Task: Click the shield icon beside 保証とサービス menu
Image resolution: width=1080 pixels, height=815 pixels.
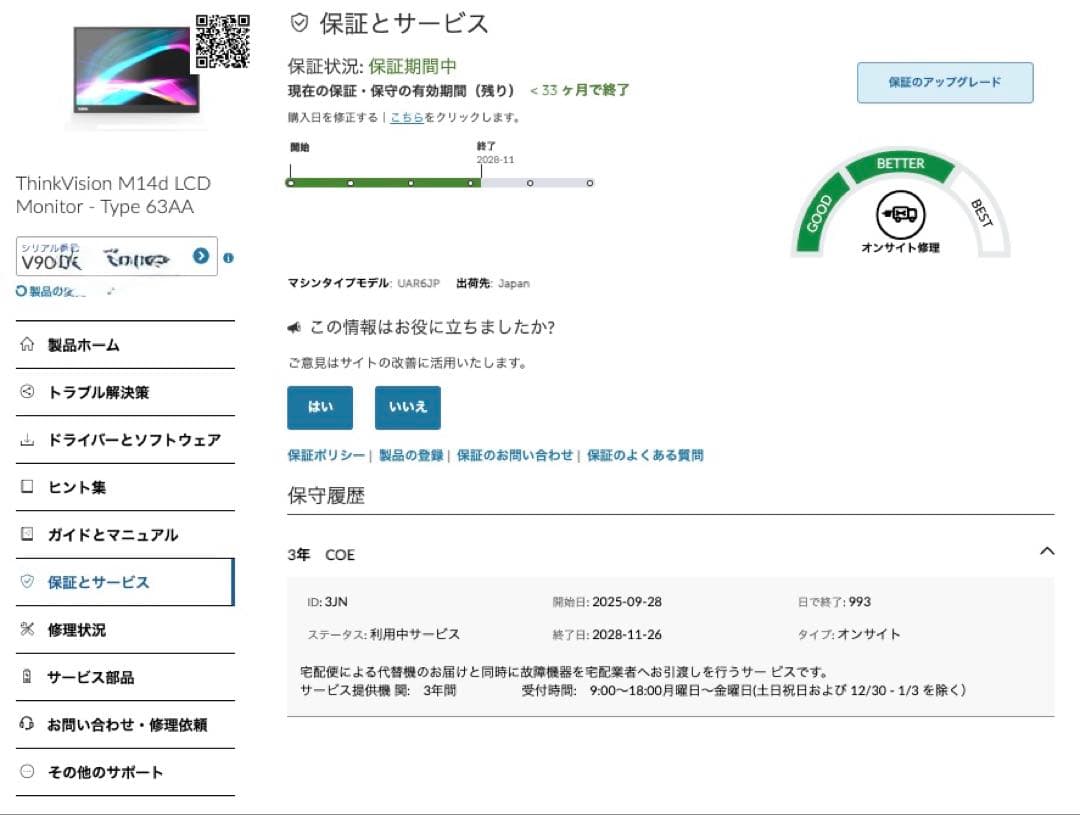Action: coord(27,581)
